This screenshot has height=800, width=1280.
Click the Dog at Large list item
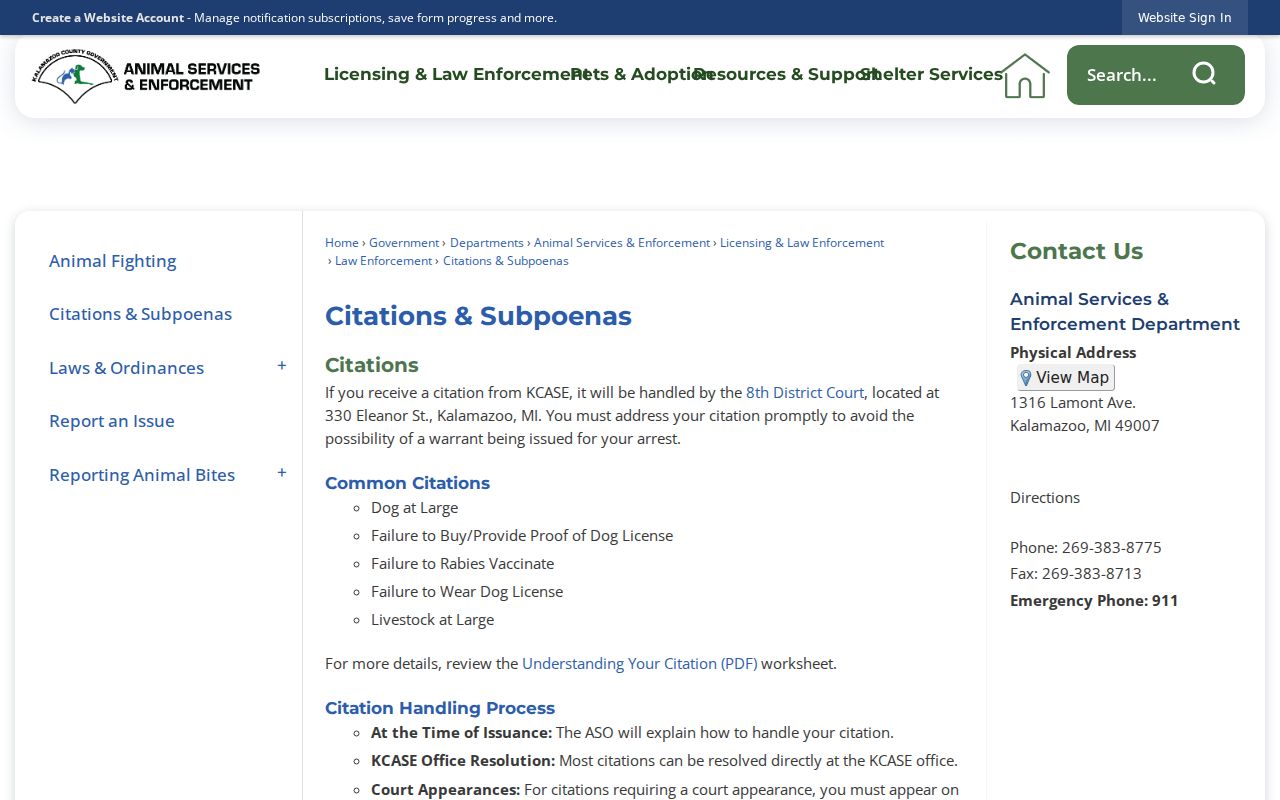[x=414, y=508]
